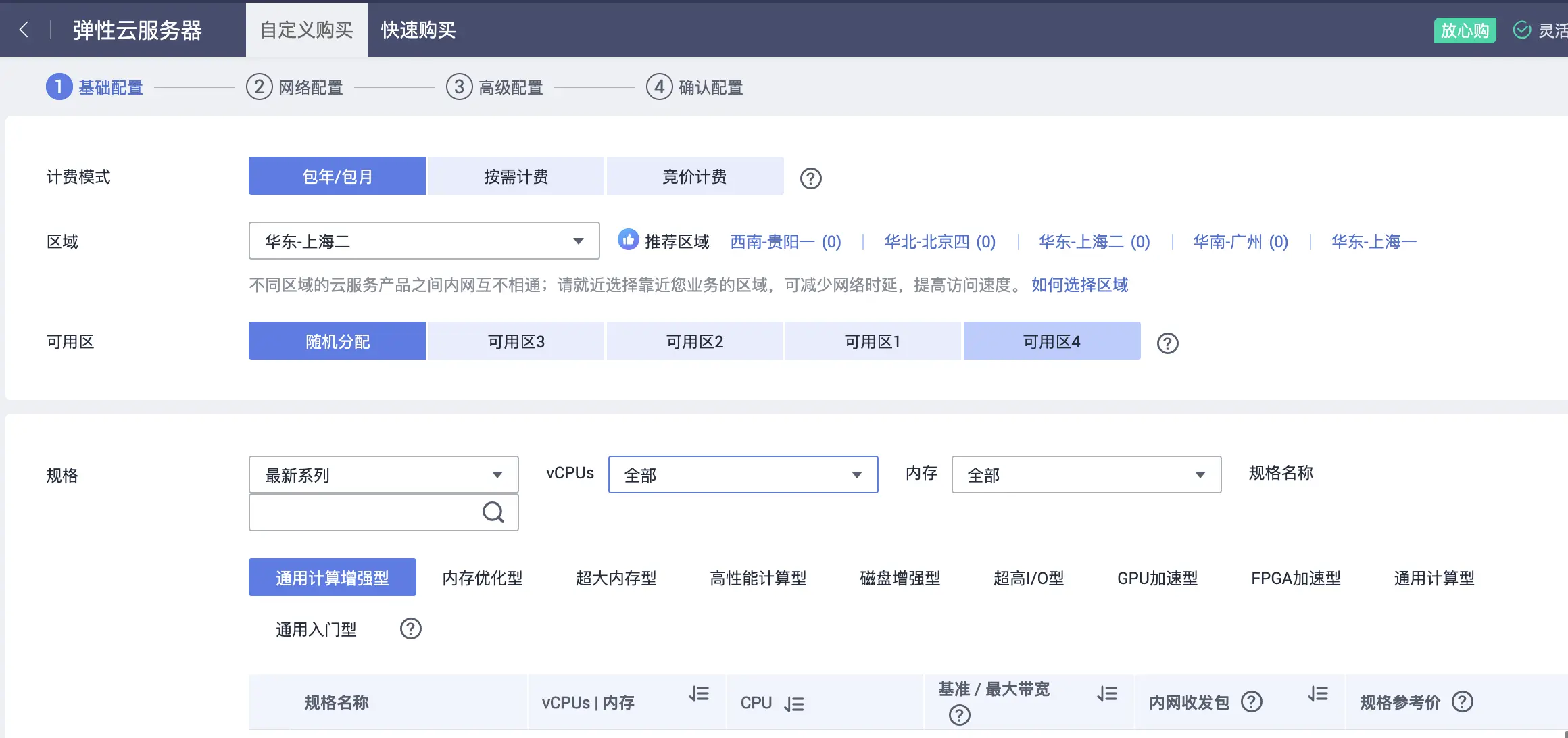Select the 华北-北京四 recommended region

[939, 241]
